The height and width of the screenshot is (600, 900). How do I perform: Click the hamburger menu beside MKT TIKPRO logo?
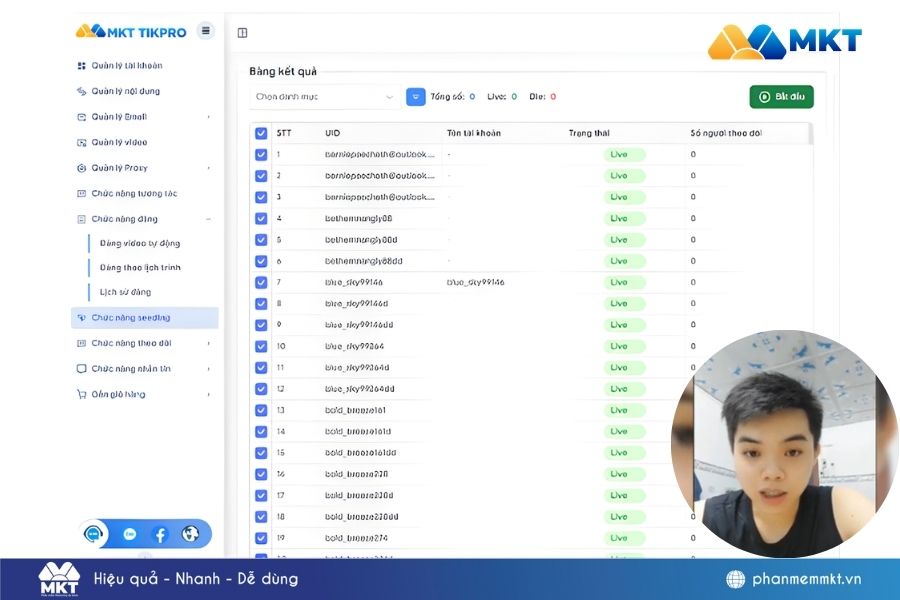[x=205, y=31]
